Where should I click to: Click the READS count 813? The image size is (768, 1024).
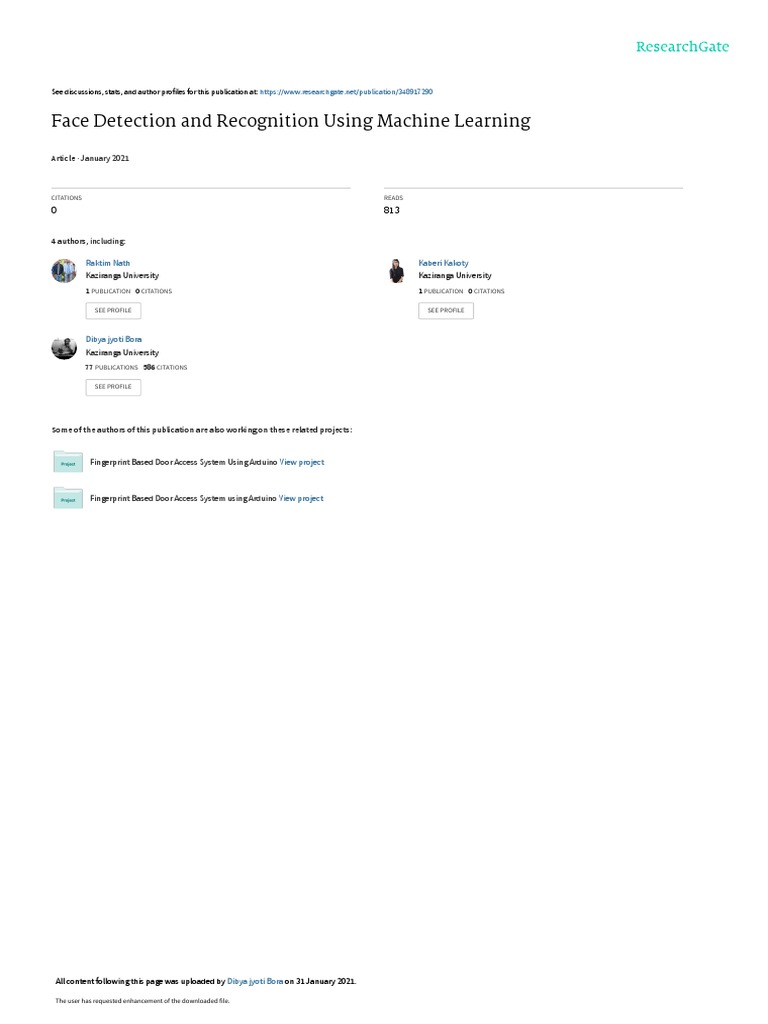point(391,210)
